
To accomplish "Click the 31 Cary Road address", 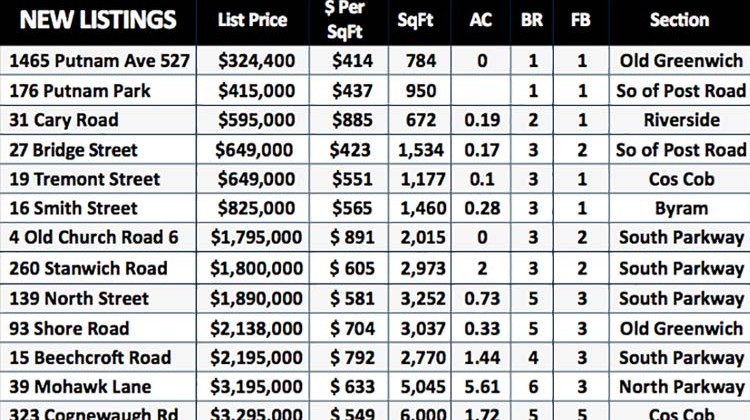I will click(64, 120).
